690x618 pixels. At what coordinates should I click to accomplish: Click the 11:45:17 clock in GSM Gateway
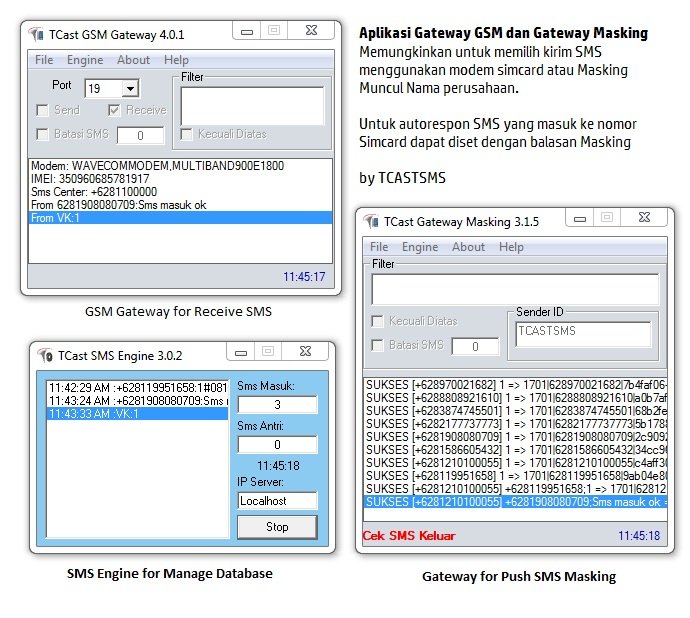304,277
